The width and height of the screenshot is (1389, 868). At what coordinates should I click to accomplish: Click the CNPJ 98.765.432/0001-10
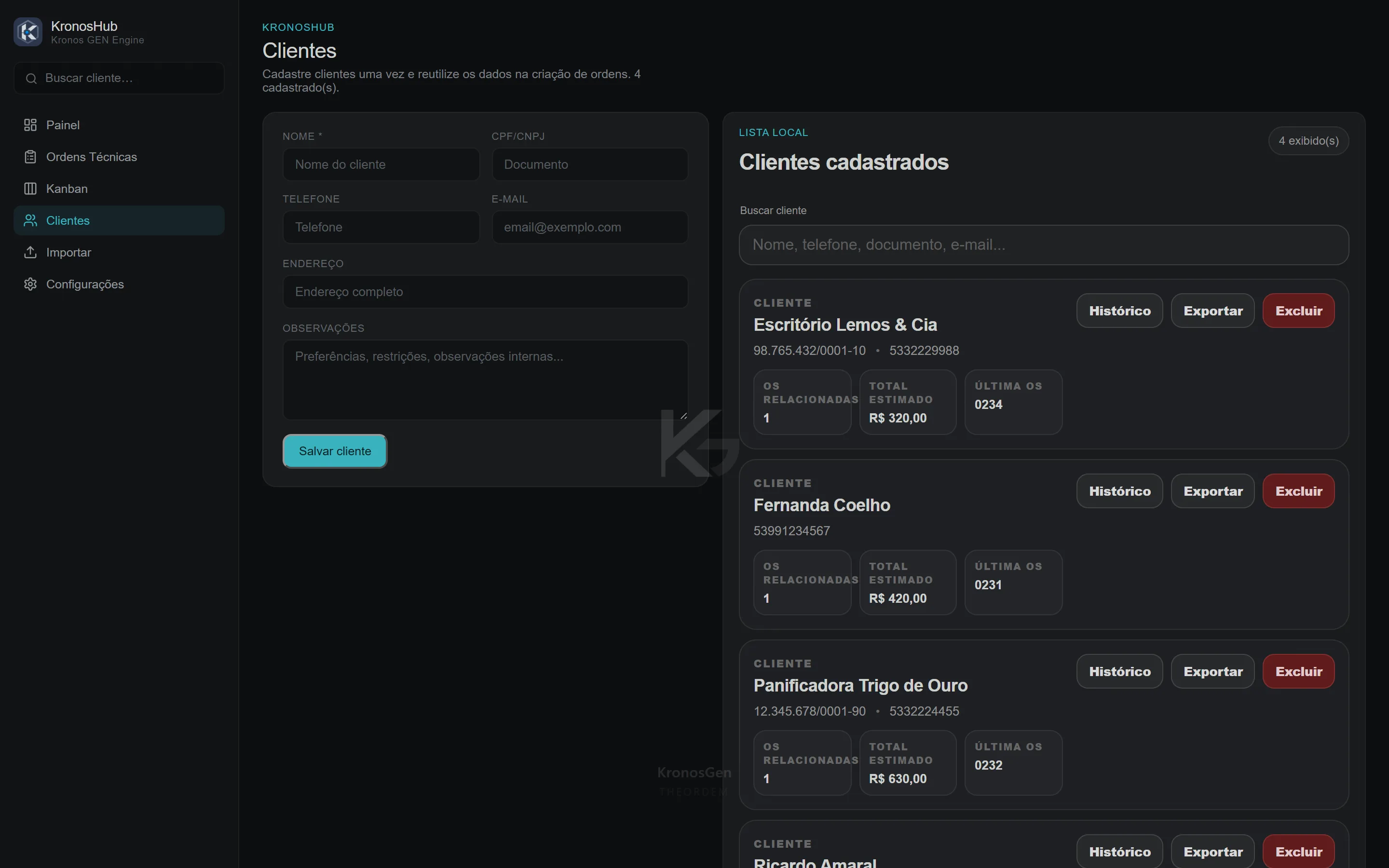(809, 350)
